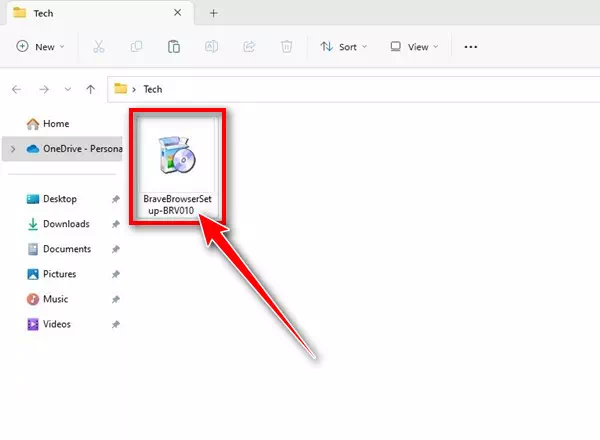Open the Sort options dropdown
This screenshot has height=440, width=600.
(x=343, y=47)
